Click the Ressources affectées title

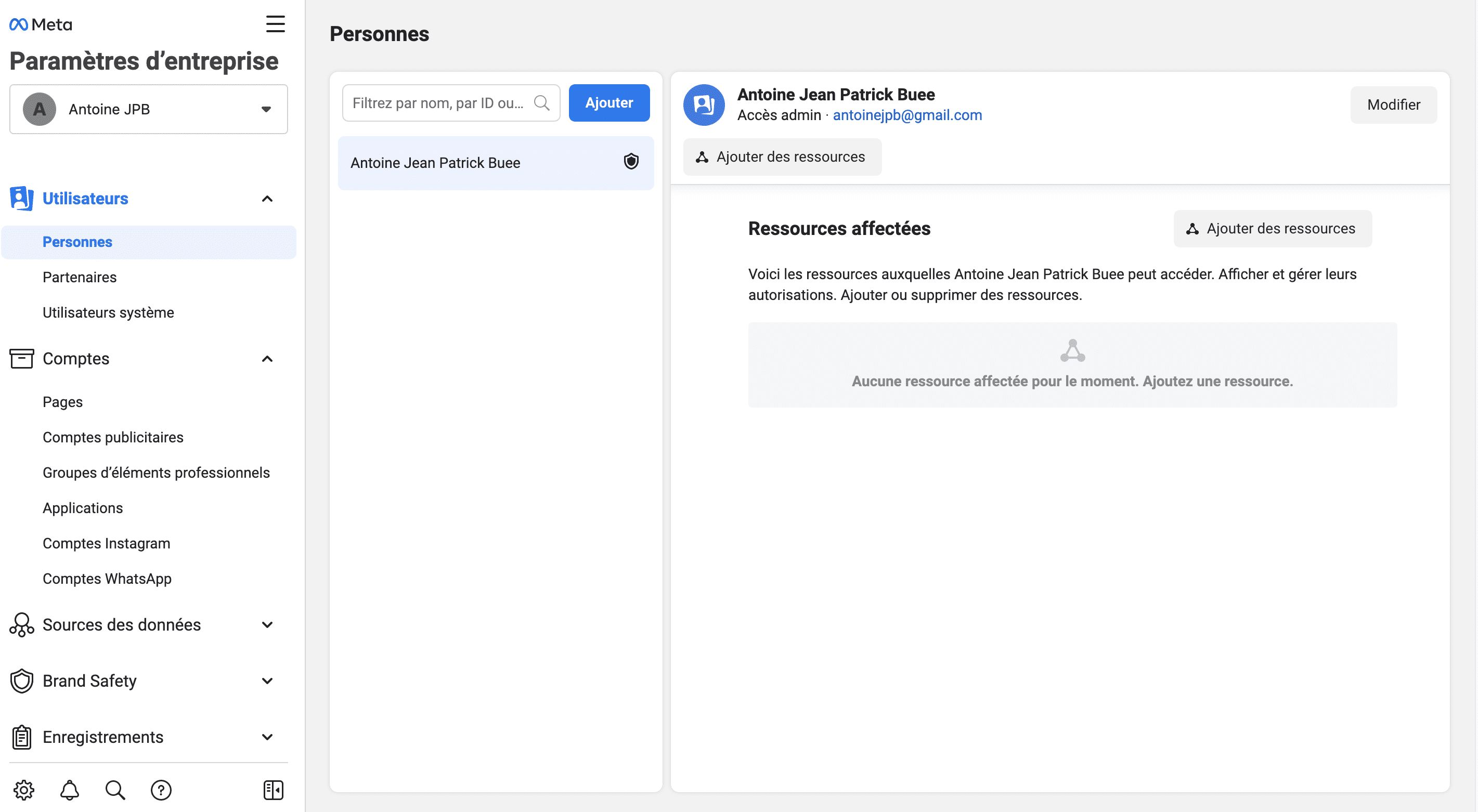pyautogui.click(x=839, y=228)
